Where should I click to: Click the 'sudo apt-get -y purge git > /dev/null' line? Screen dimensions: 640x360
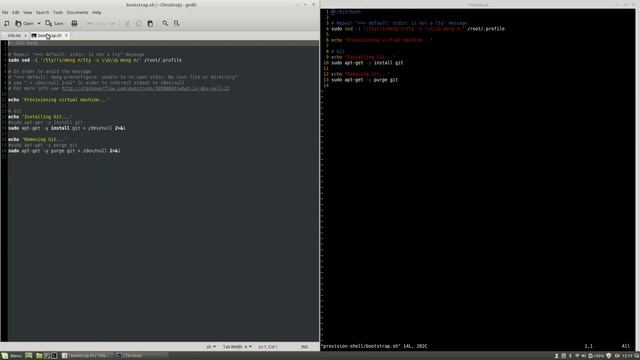64,151
